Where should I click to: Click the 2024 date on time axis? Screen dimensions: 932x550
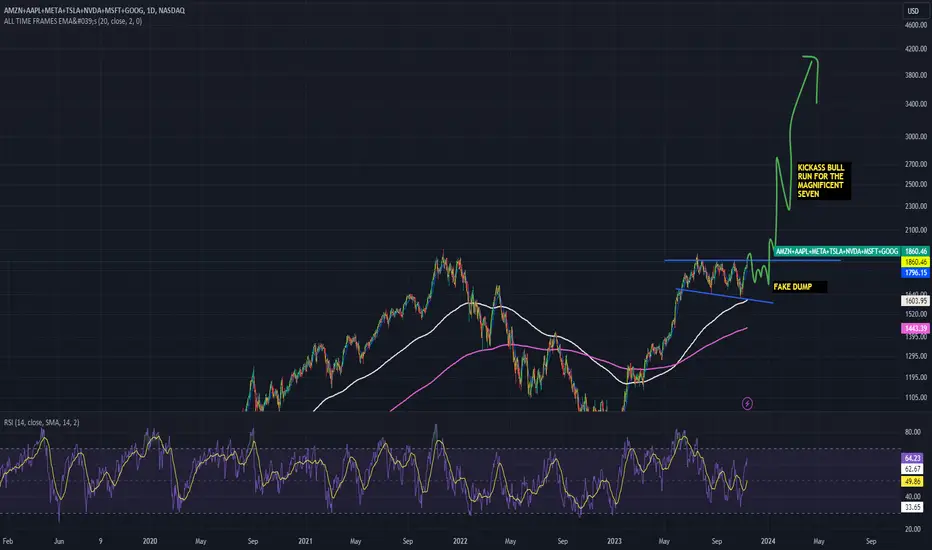point(768,541)
